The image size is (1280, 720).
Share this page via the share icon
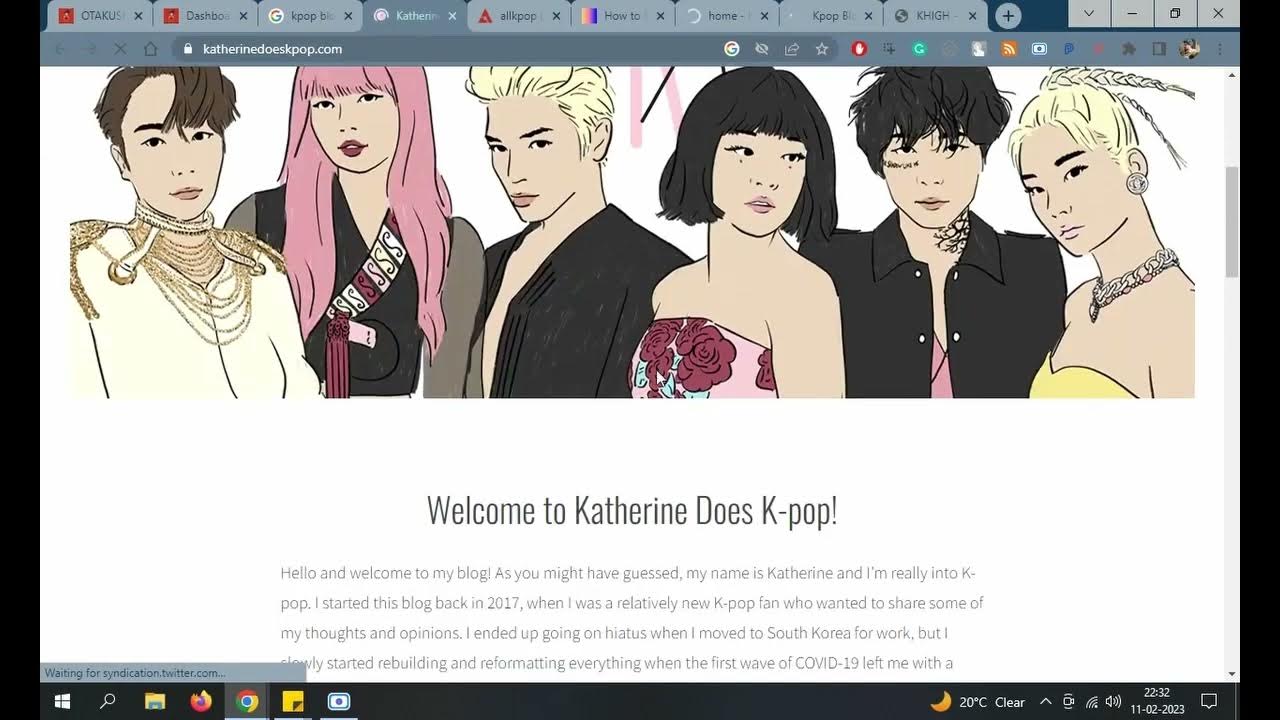[791, 48]
